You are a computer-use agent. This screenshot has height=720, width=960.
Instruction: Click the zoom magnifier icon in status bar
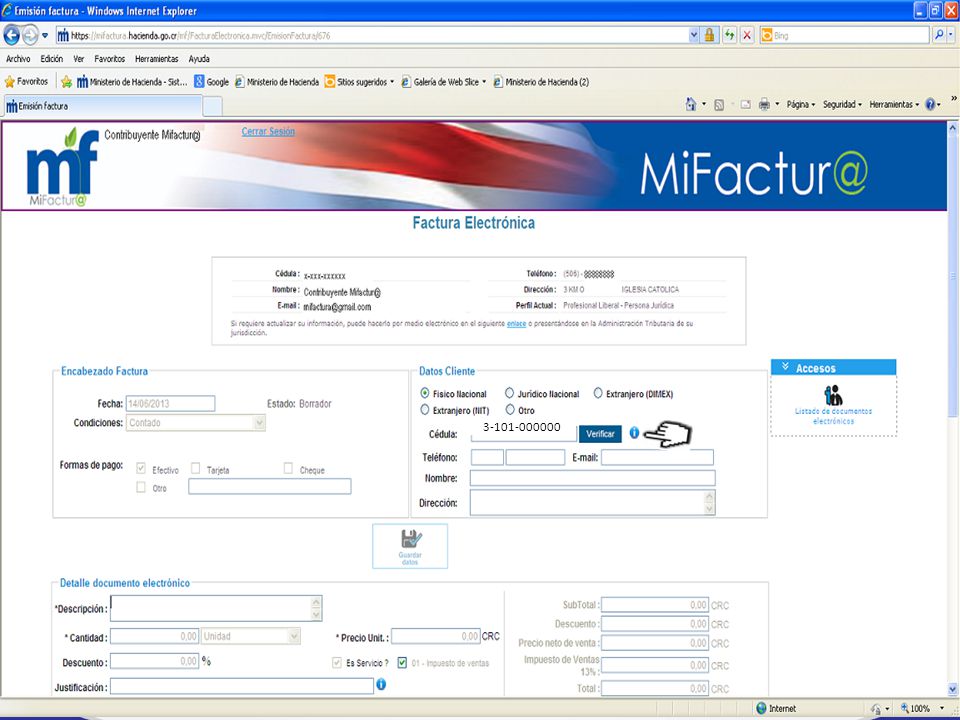click(x=905, y=708)
